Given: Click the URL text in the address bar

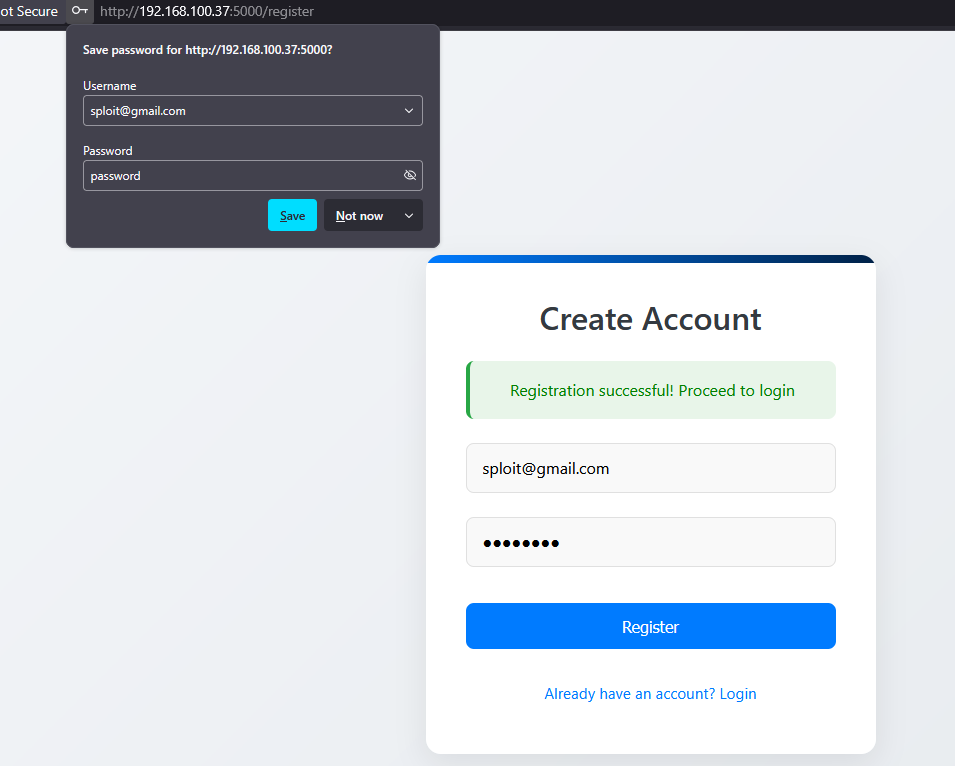Looking at the screenshot, I should click(x=207, y=11).
